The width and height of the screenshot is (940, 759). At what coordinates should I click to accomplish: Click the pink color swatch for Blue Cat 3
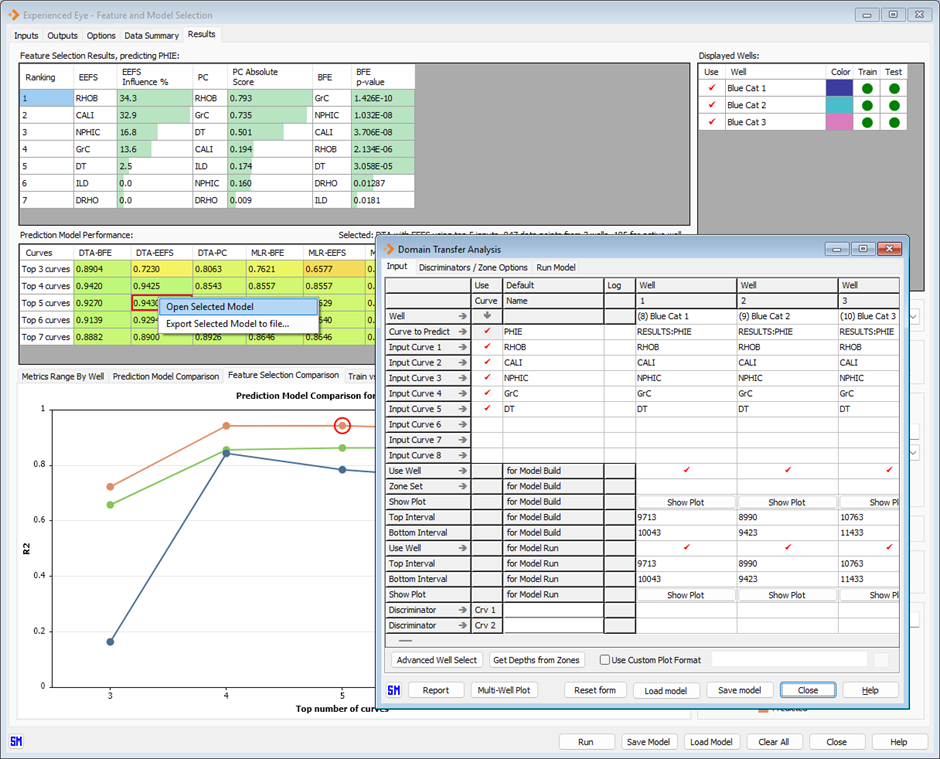tap(839, 122)
